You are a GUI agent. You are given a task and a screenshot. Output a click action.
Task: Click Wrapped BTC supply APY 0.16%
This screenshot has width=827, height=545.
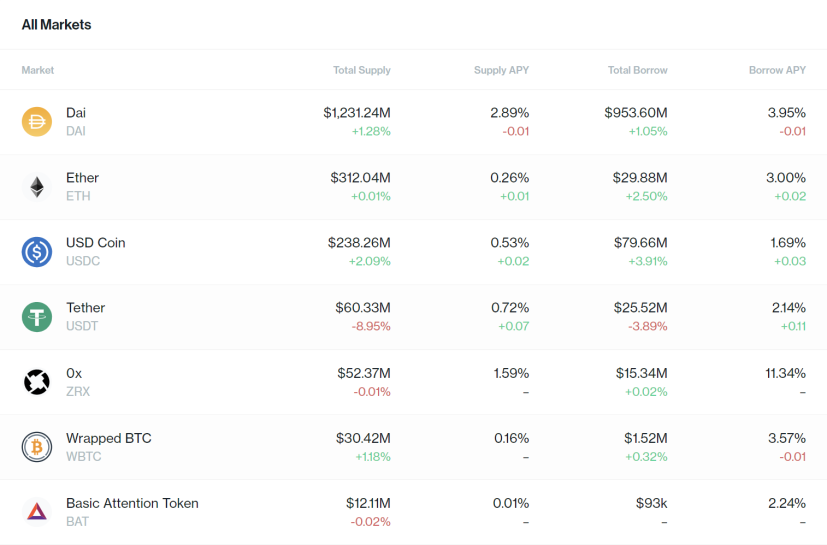(512, 438)
